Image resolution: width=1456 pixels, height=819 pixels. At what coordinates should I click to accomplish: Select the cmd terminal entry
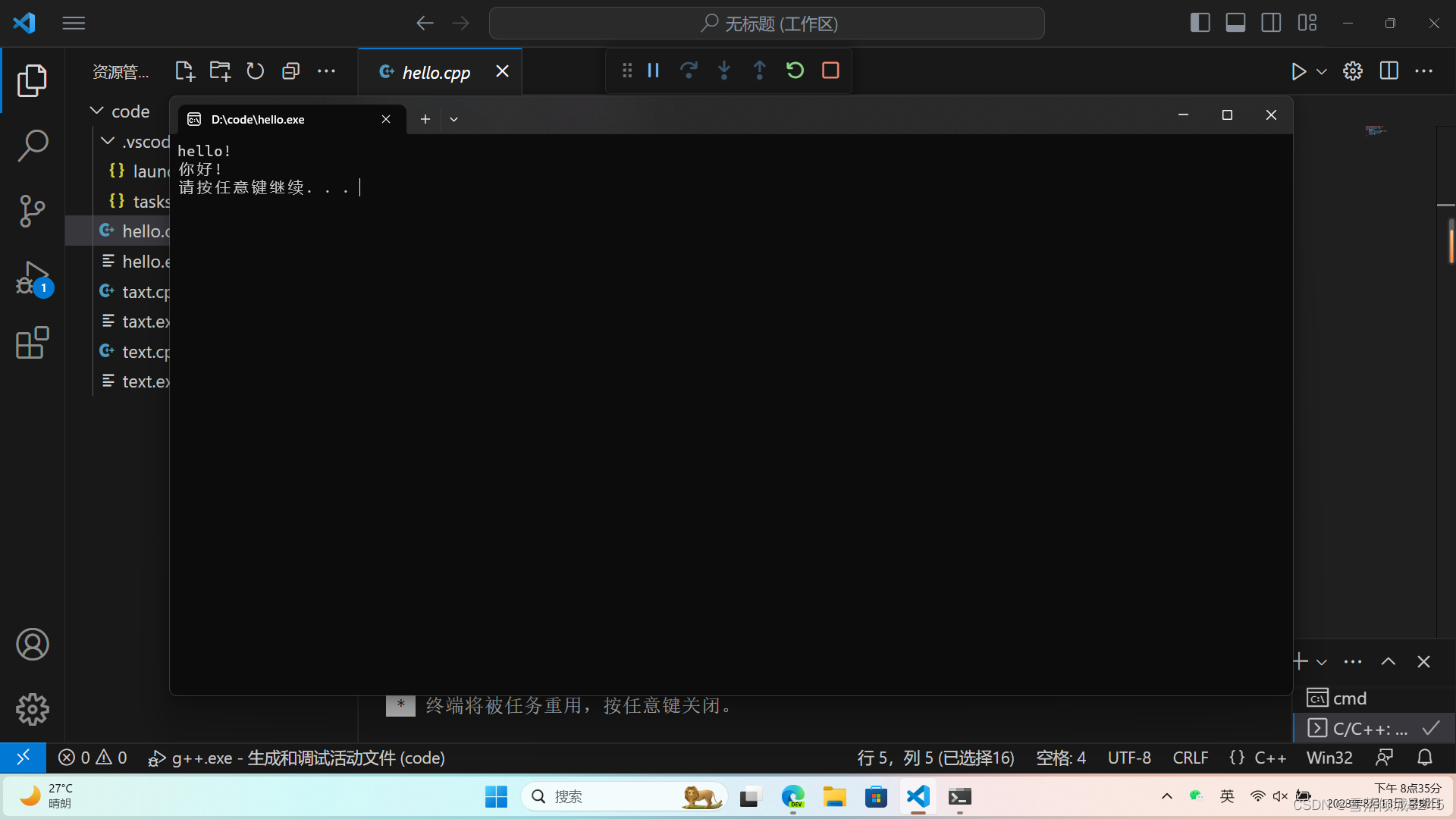click(1349, 698)
